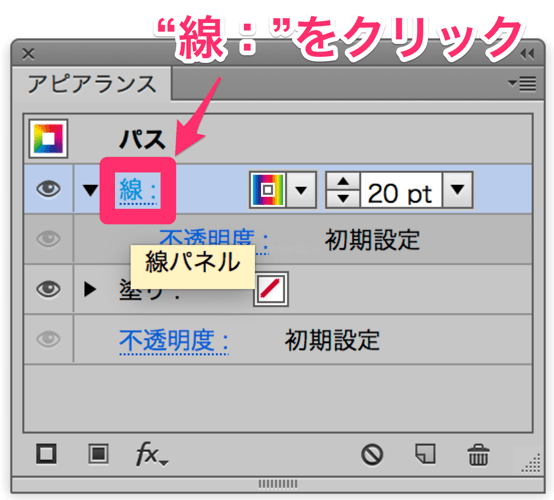Select the アピアランス tab

(92, 84)
